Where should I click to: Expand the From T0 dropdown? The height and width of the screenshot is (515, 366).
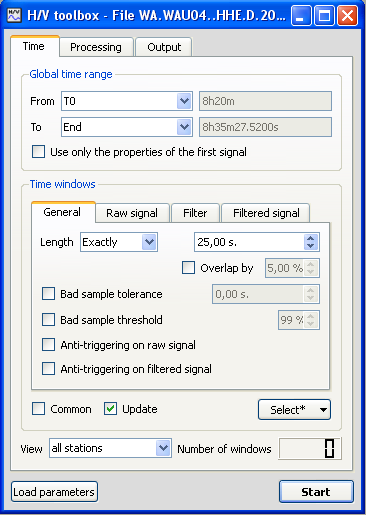point(127,101)
